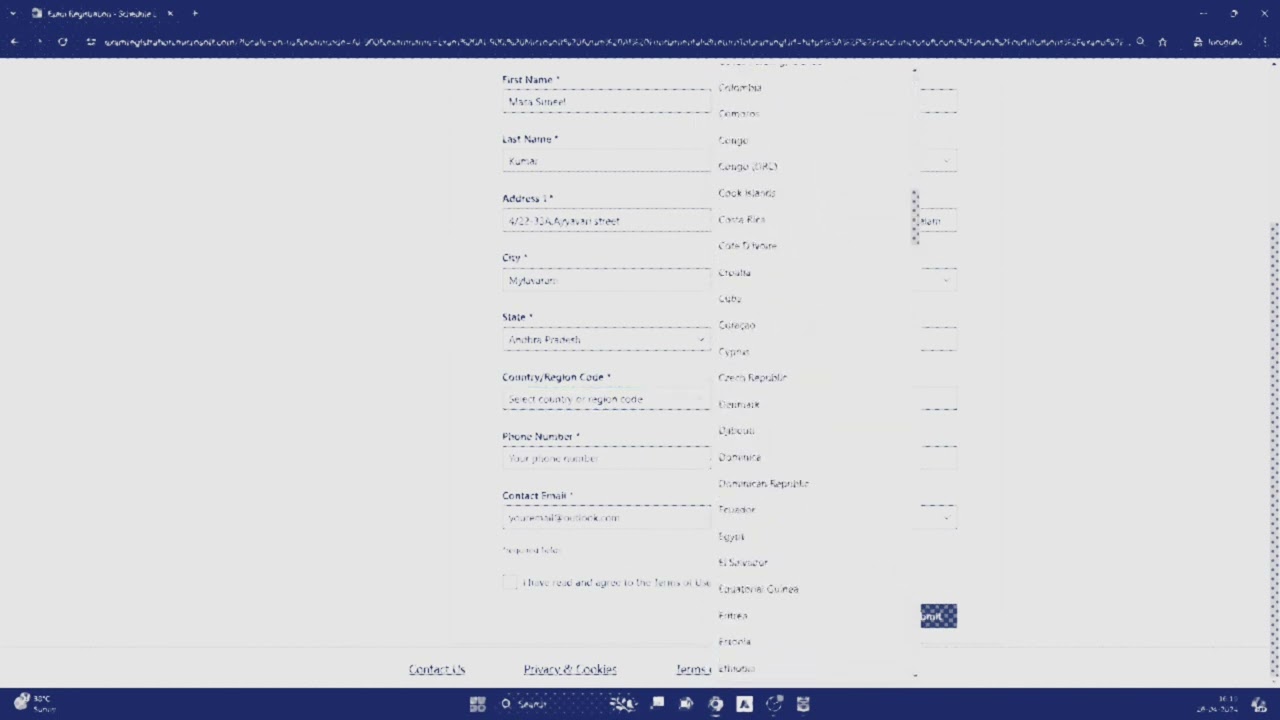This screenshot has height=720, width=1280.
Task: Open the notification icon in the system tray
Action: [x=1260, y=704]
